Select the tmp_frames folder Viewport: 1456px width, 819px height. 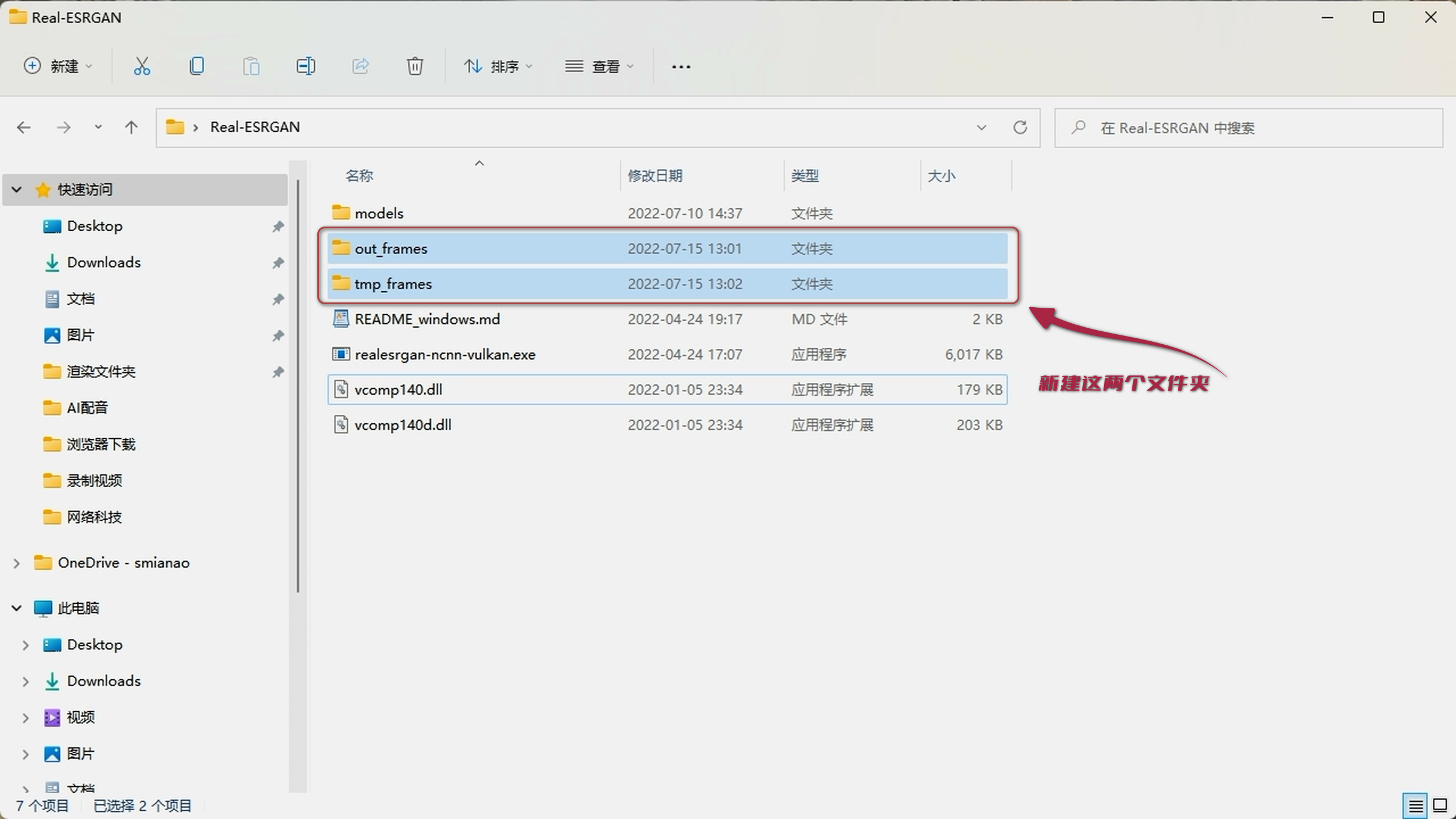667,284
